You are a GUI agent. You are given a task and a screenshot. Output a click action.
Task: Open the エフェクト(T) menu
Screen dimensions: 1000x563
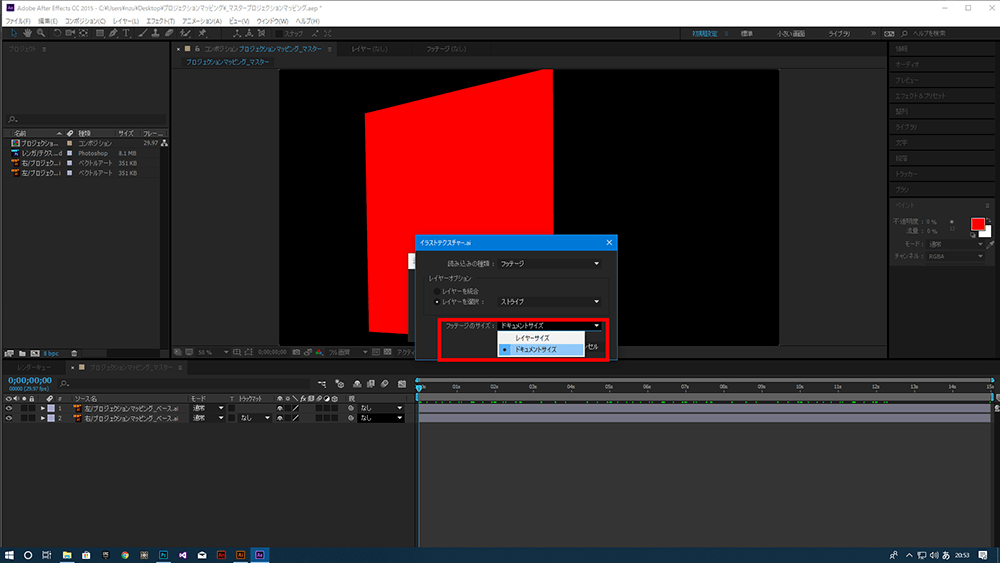[159, 20]
